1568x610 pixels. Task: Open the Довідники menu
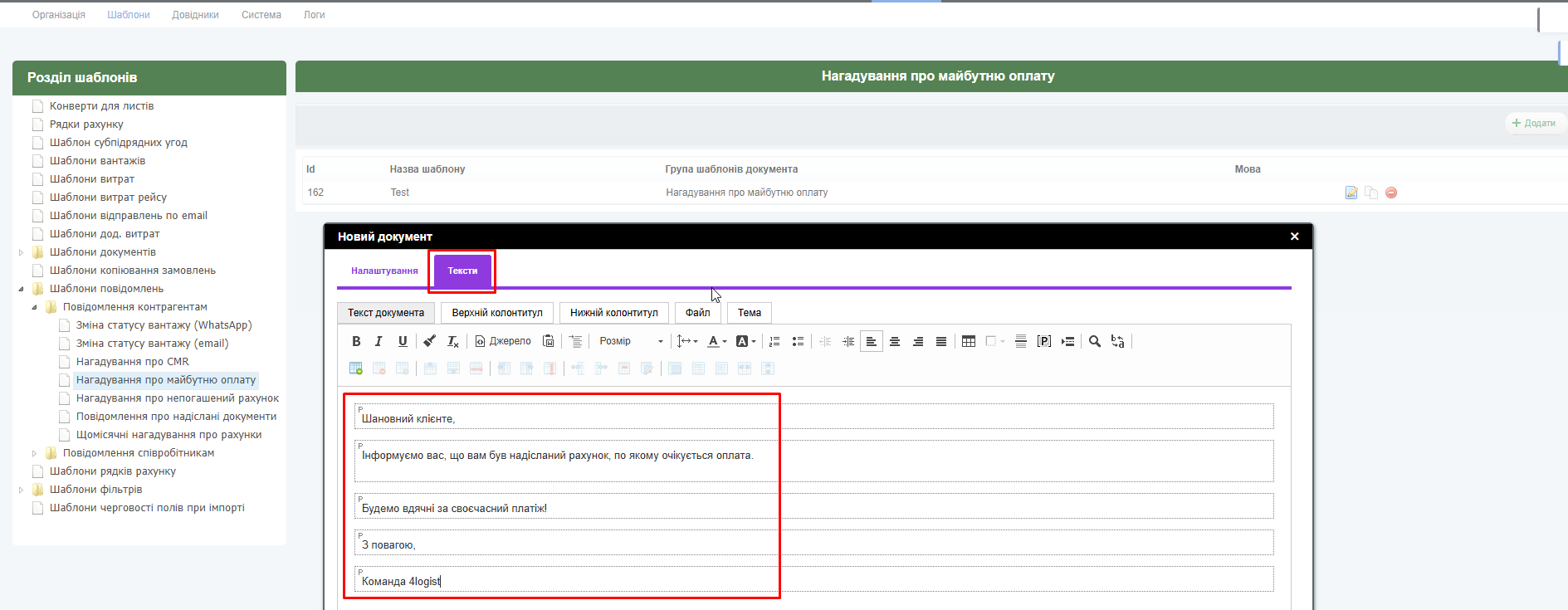click(x=195, y=15)
